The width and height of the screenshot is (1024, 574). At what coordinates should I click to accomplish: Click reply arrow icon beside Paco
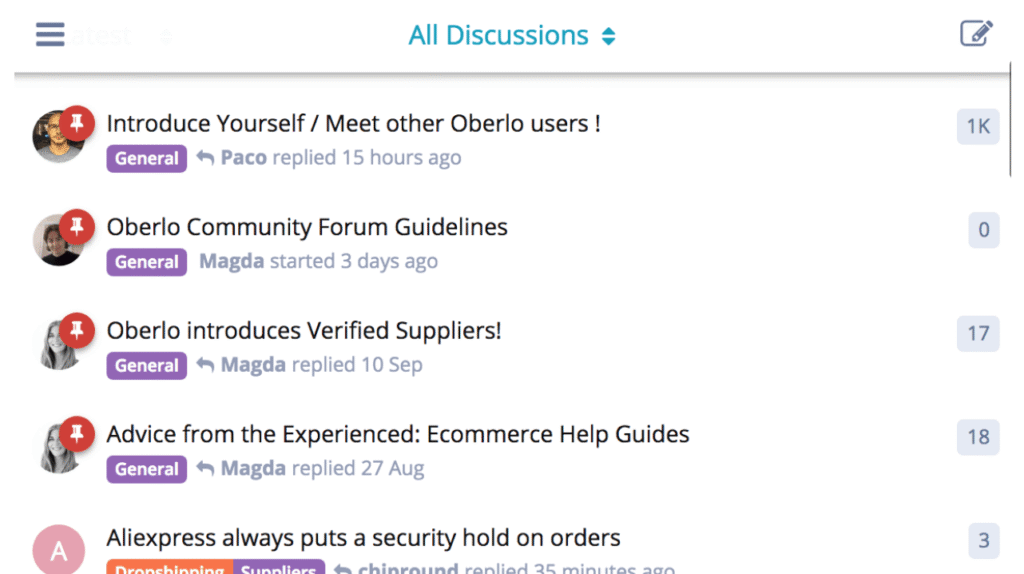[206, 158]
